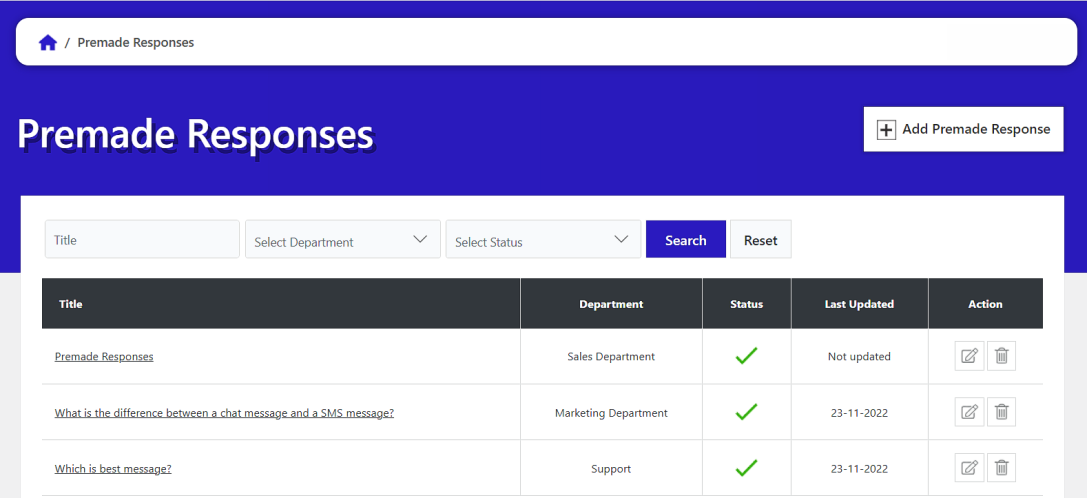Open the chat vs SMS message link
The width and height of the screenshot is (1087, 498).
pos(224,413)
